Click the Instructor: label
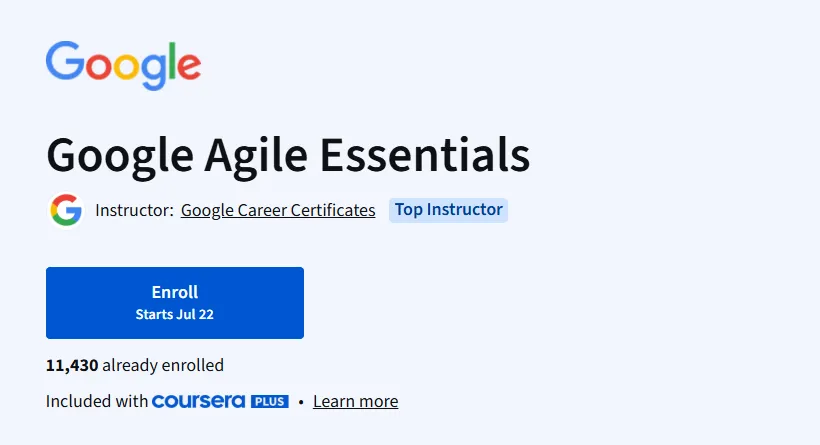 click(x=134, y=210)
